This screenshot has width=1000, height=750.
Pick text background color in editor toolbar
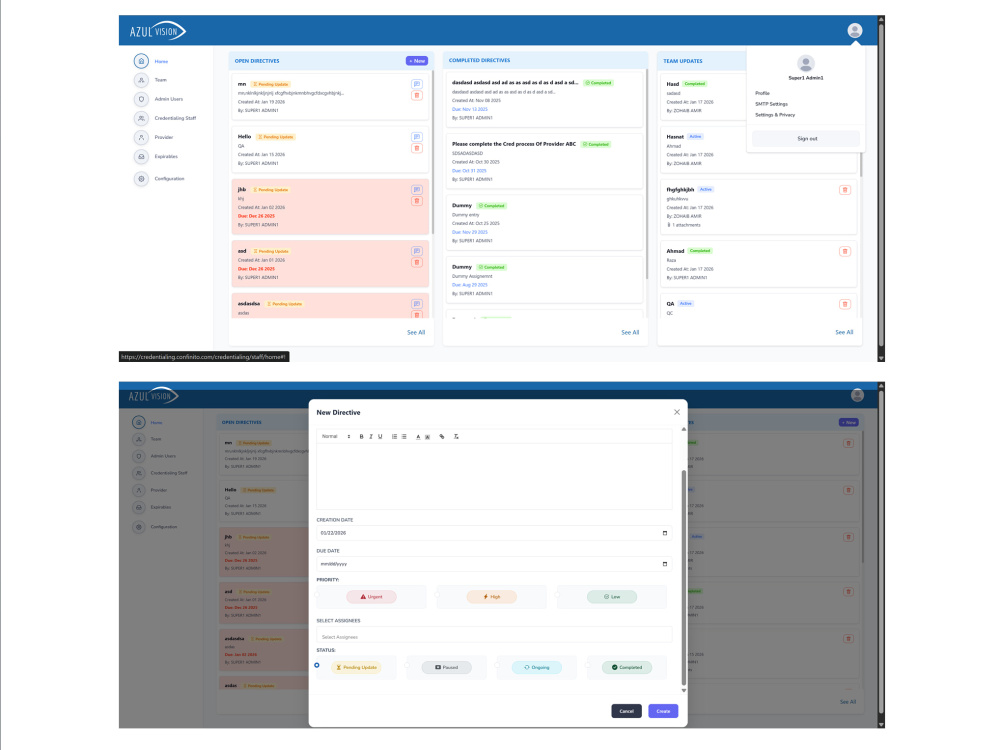pyautogui.click(x=427, y=437)
